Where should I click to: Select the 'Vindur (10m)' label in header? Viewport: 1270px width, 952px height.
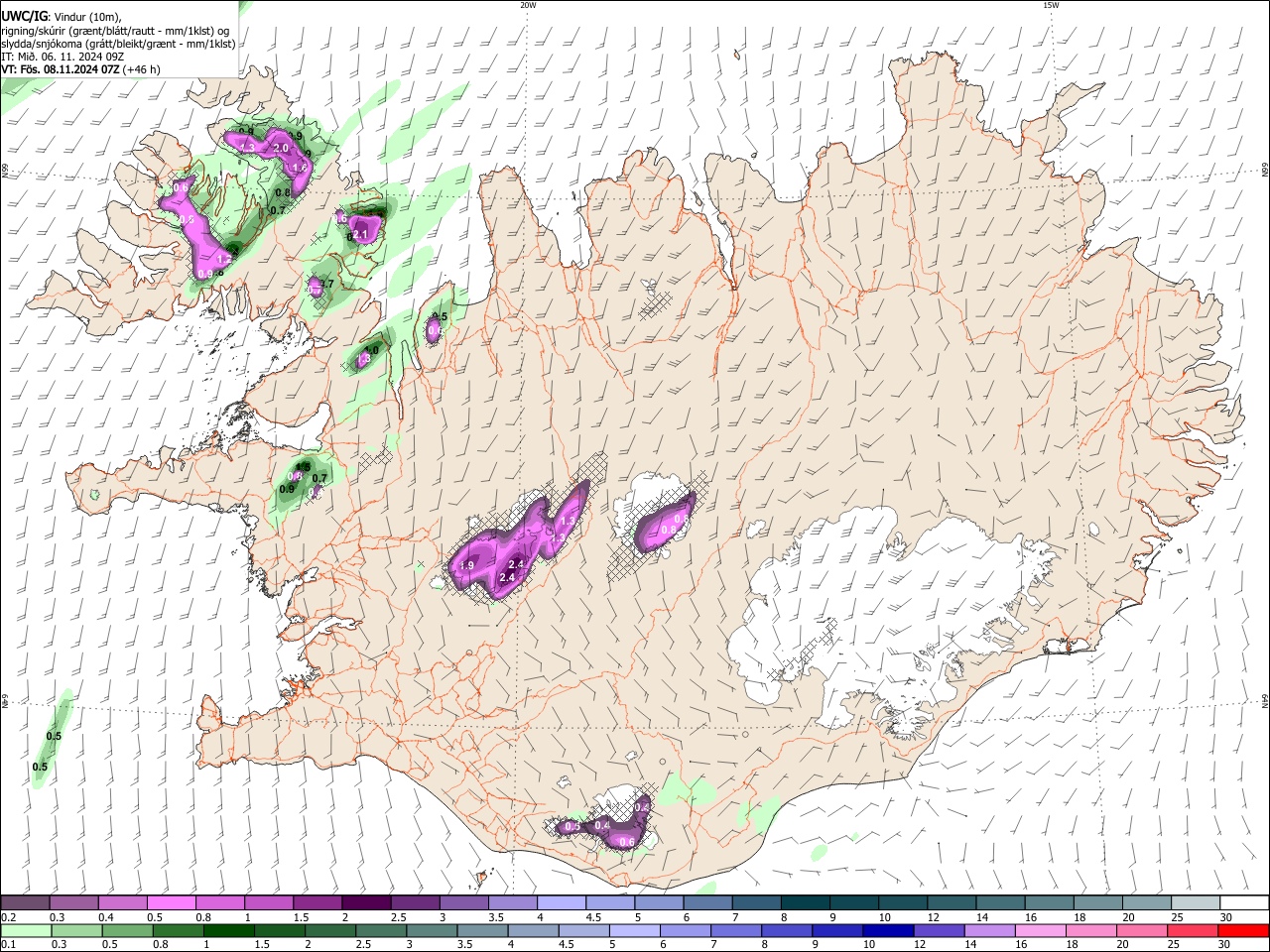[87, 16]
